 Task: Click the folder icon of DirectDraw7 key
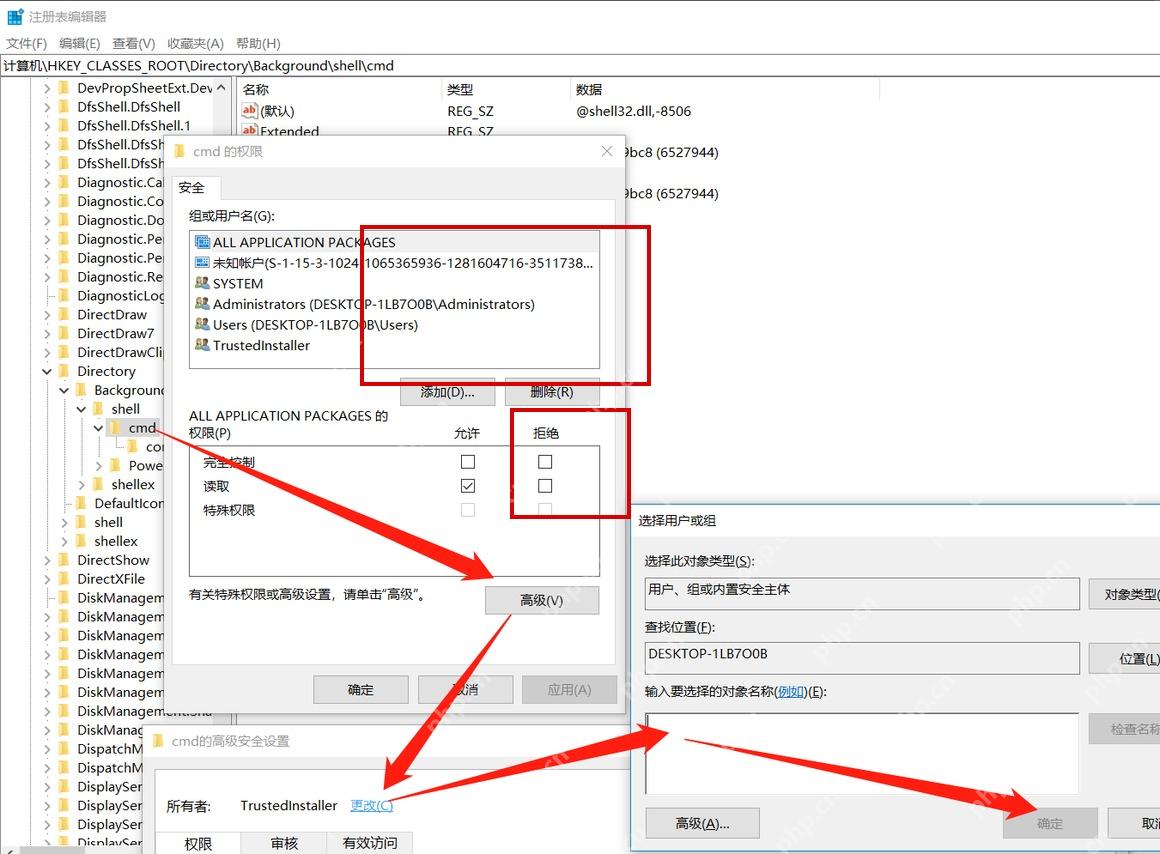pyautogui.click(x=64, y=333)
